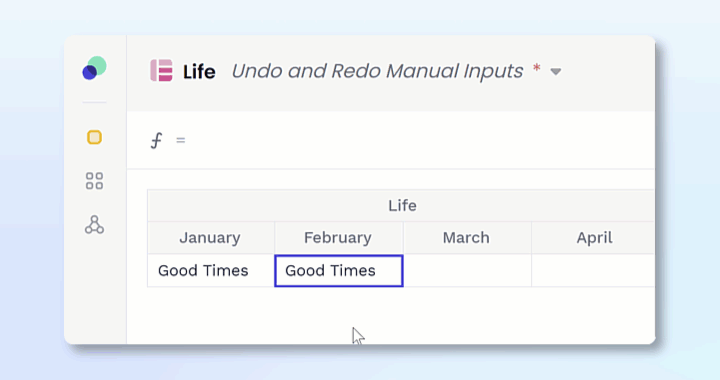
Task: Select the January column header
Action: [x=211, y=238]
